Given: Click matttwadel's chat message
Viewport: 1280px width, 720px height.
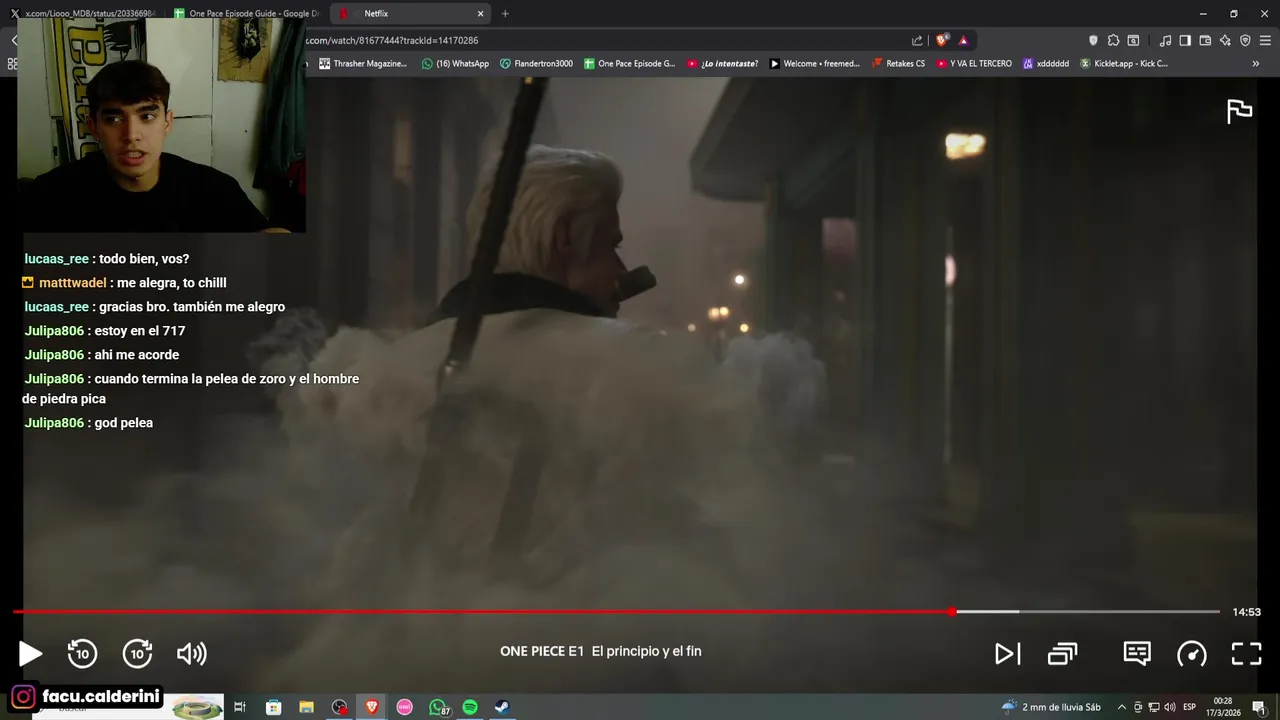Looking at the screenshot, I should click(x=125, y=283).
